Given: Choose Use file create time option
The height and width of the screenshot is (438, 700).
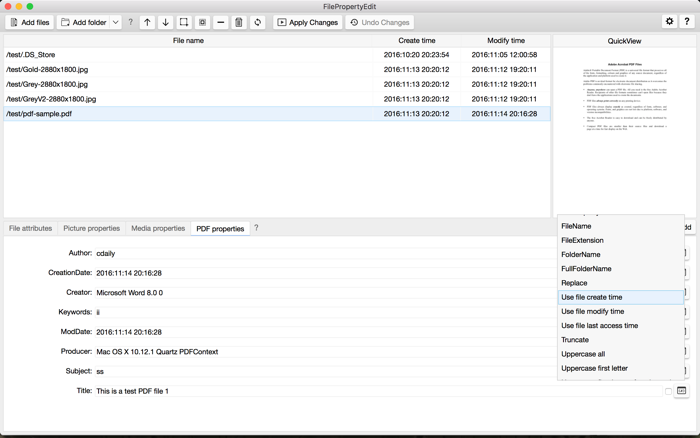Looking at the screenshot, I should (x=621, y=297).
